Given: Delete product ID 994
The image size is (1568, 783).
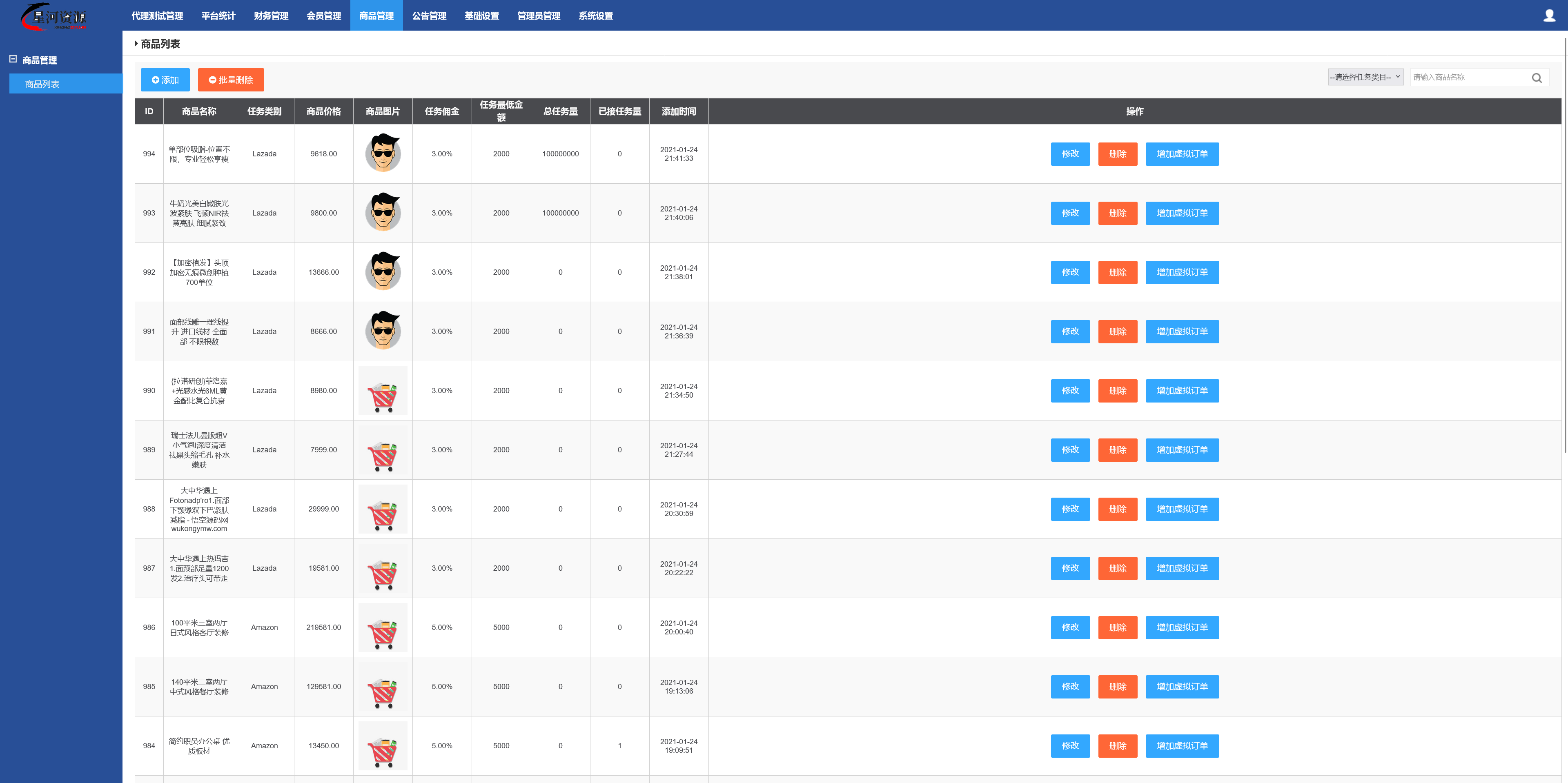Looking at the screenshot, I should click(1118, 154).
